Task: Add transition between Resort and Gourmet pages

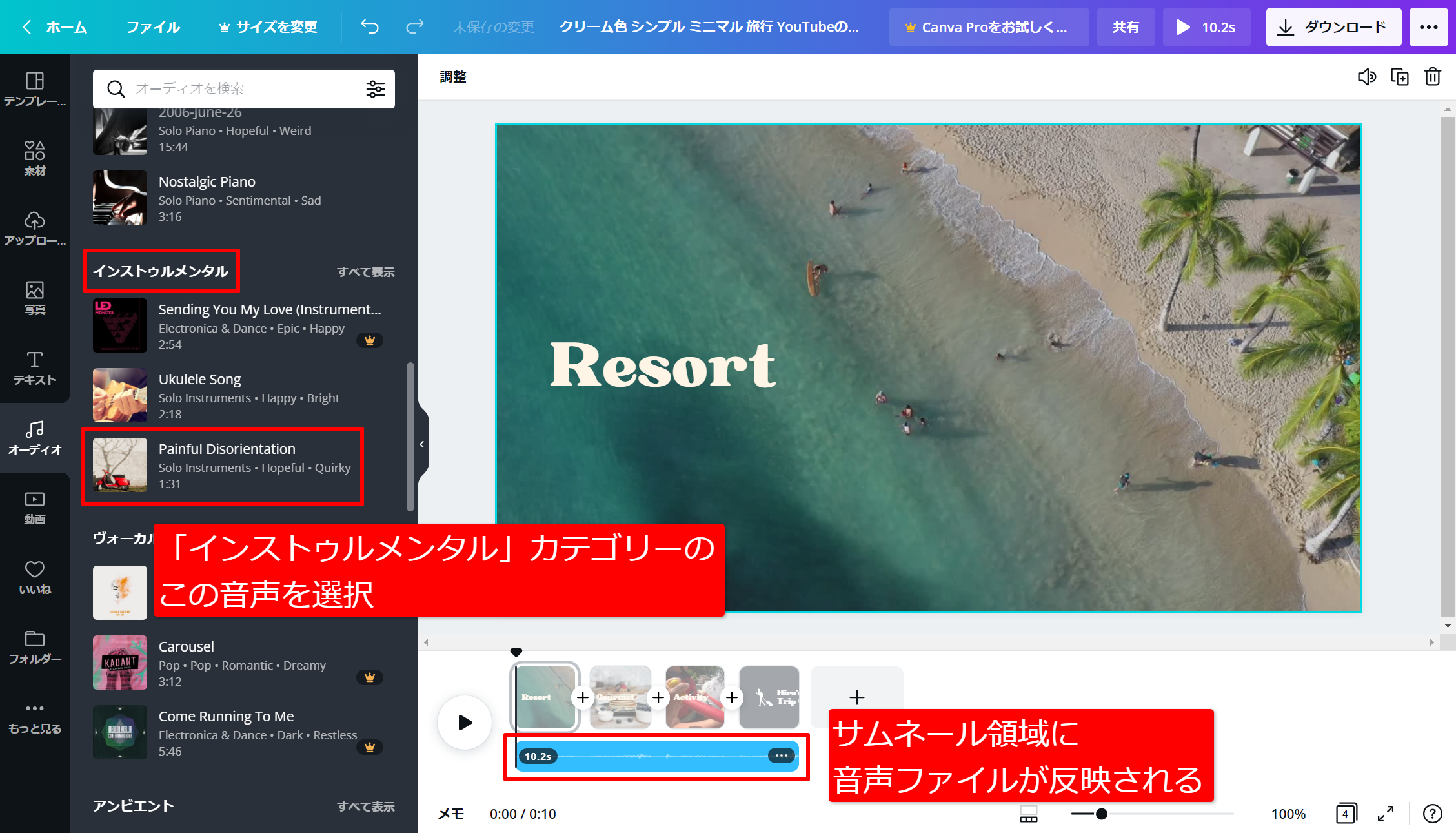Action: click(583, 697)
